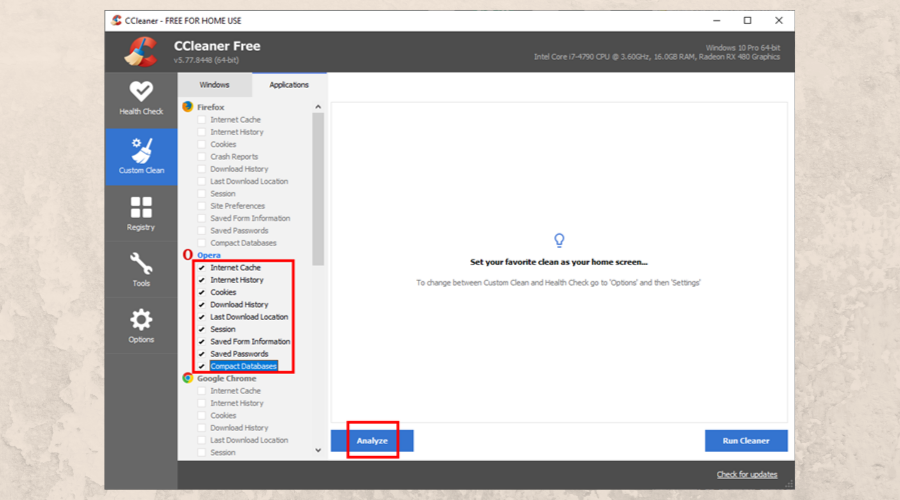Click the lightbulb tip icon

click(559, 240)
